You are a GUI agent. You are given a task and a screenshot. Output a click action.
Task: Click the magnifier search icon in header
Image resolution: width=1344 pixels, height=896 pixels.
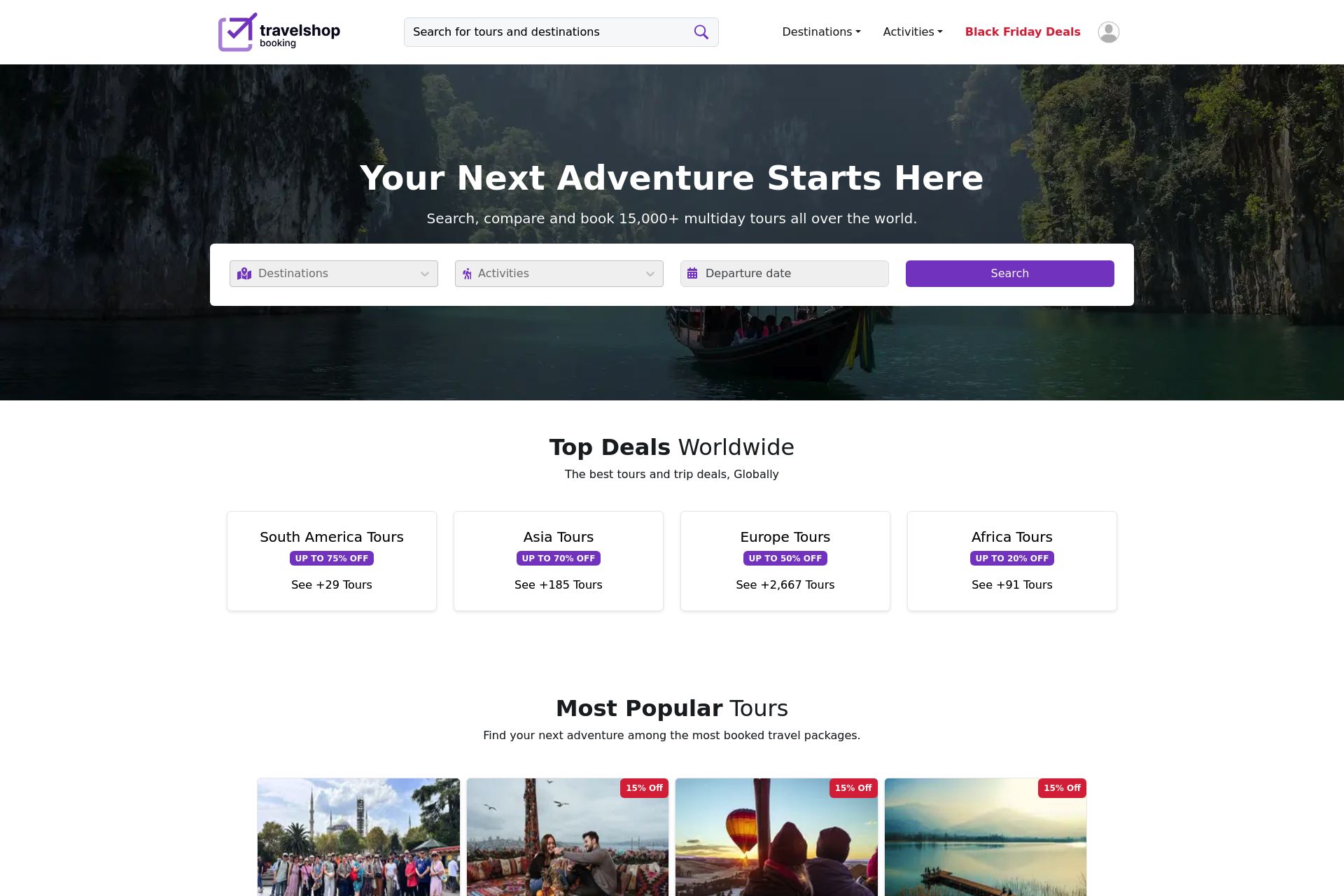click(x=701, y=32)
